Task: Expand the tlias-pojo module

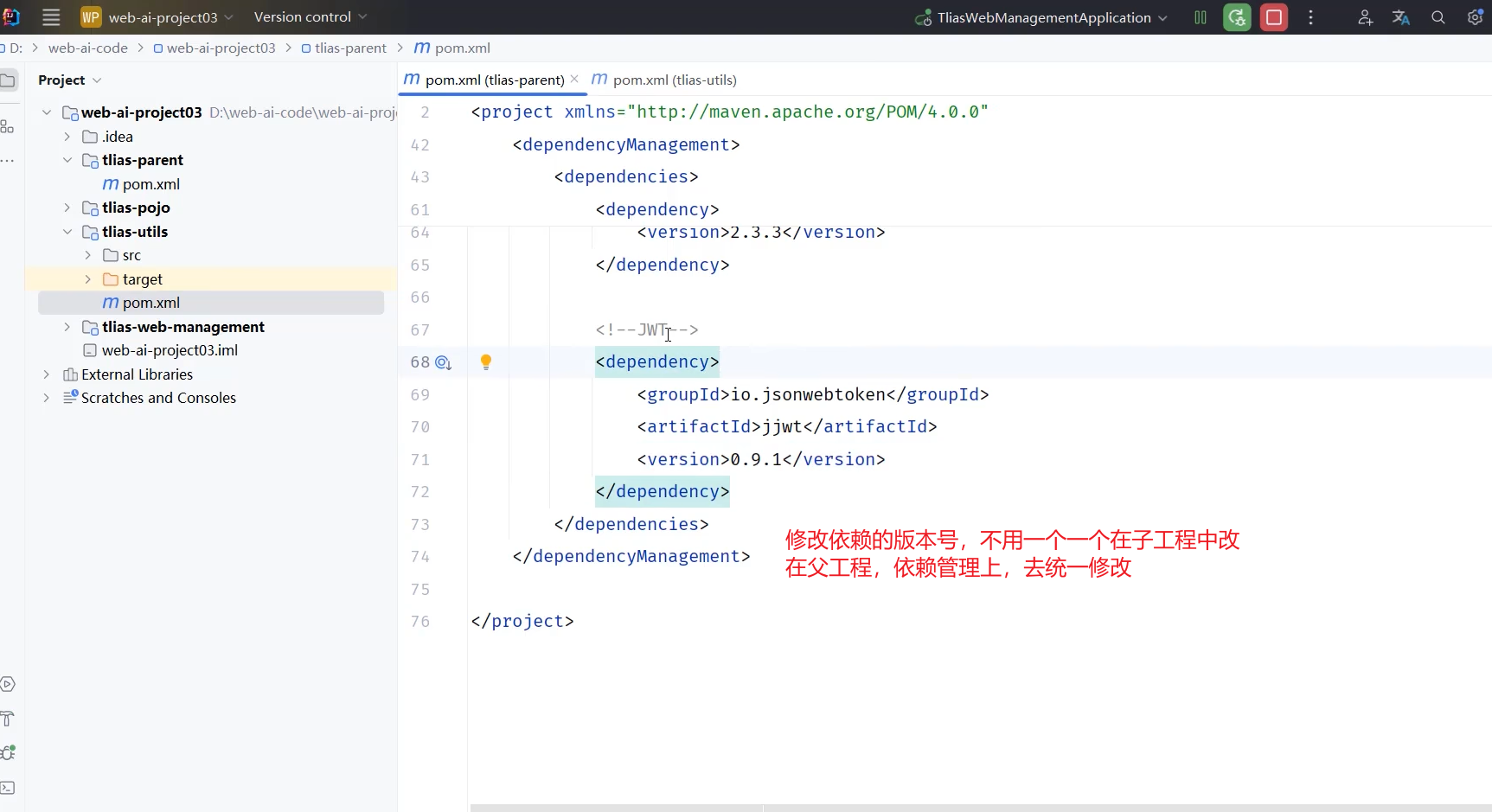Action: point(67,208)
